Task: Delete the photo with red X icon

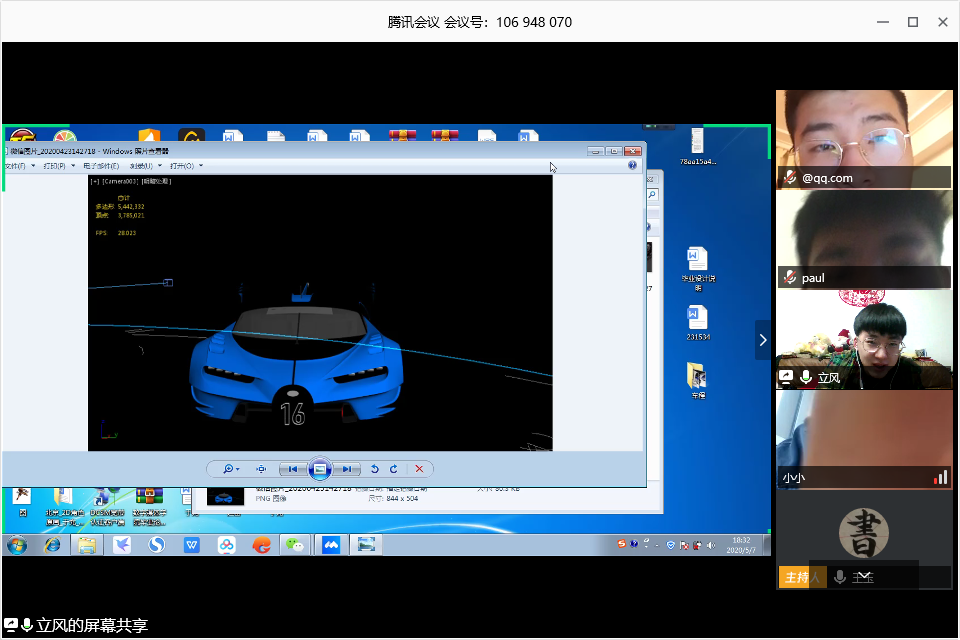Action: [419, 468]
